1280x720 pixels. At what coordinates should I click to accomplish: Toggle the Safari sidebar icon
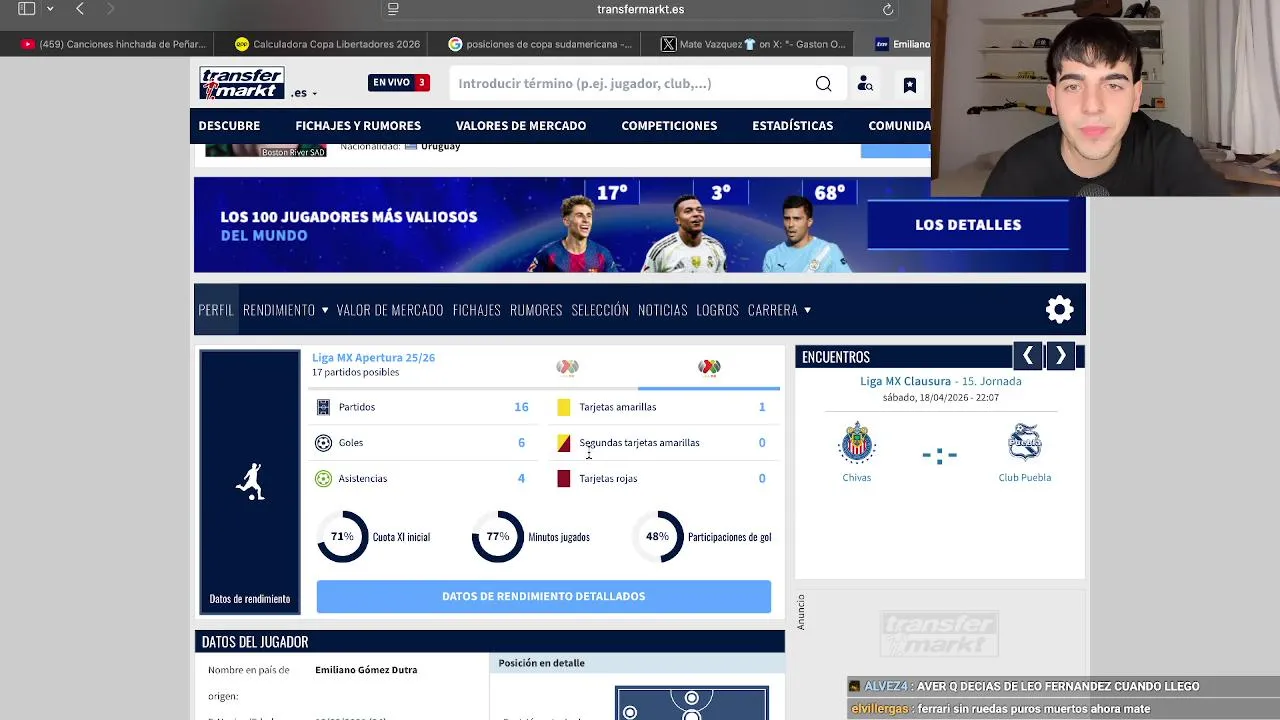point(27,9)
